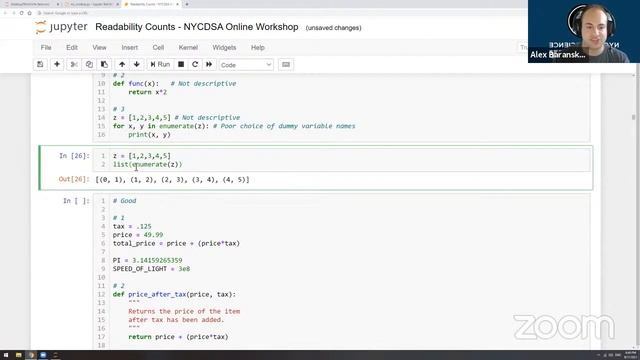640x360 pixels.
Task: Rename notebook title Readability Counts - NYCDSA Online Workshop
Action: click(197, 27)
